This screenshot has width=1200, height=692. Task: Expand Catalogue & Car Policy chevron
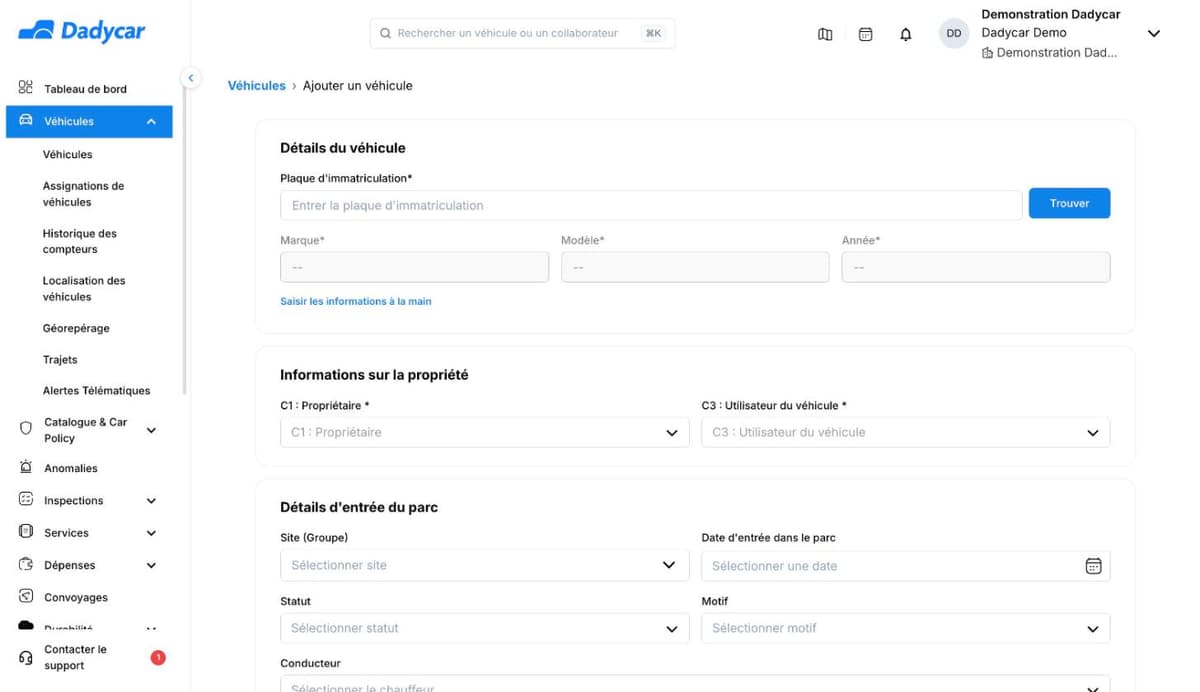pos(151,430)
